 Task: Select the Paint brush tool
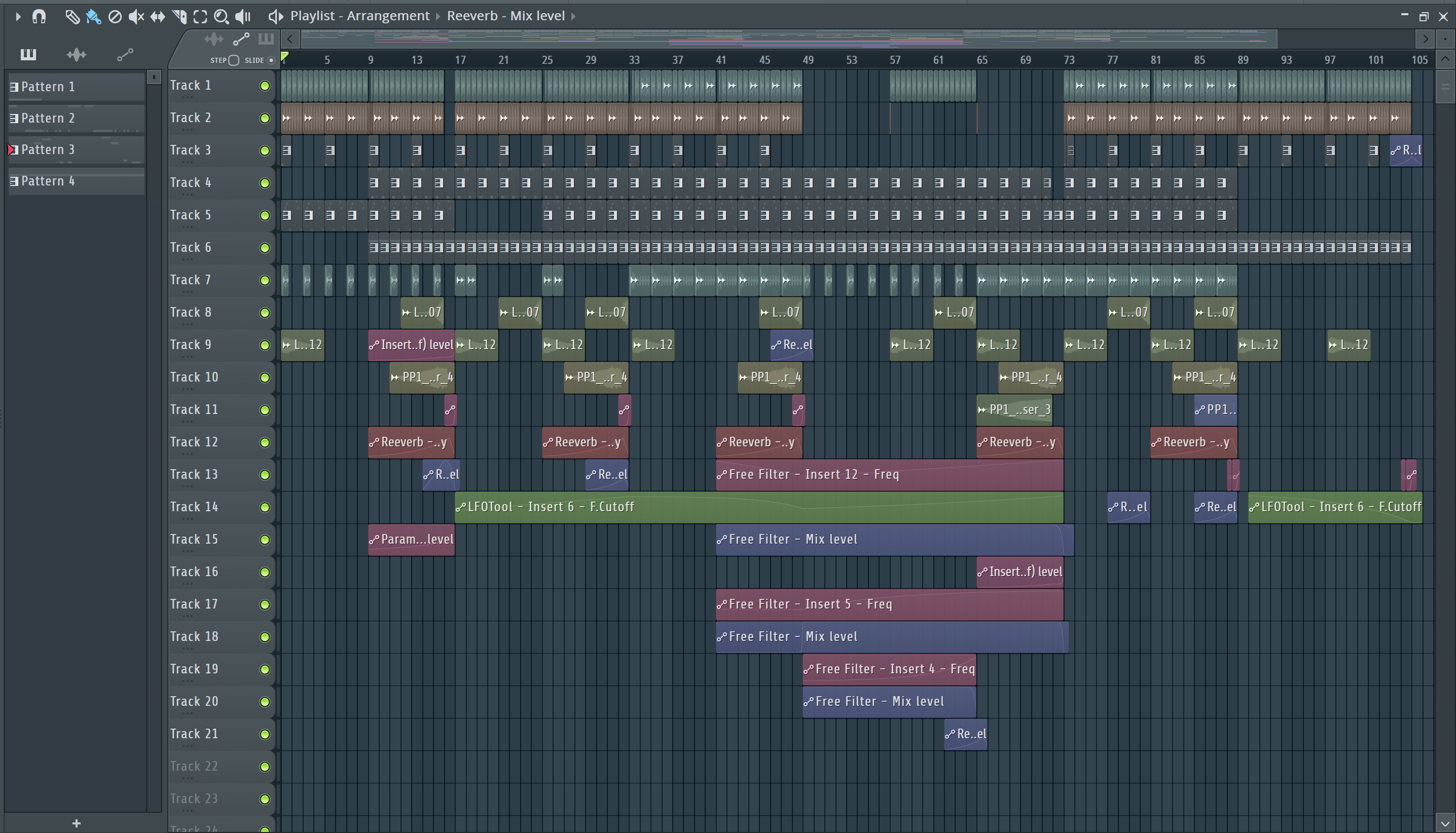pos(93,16)
